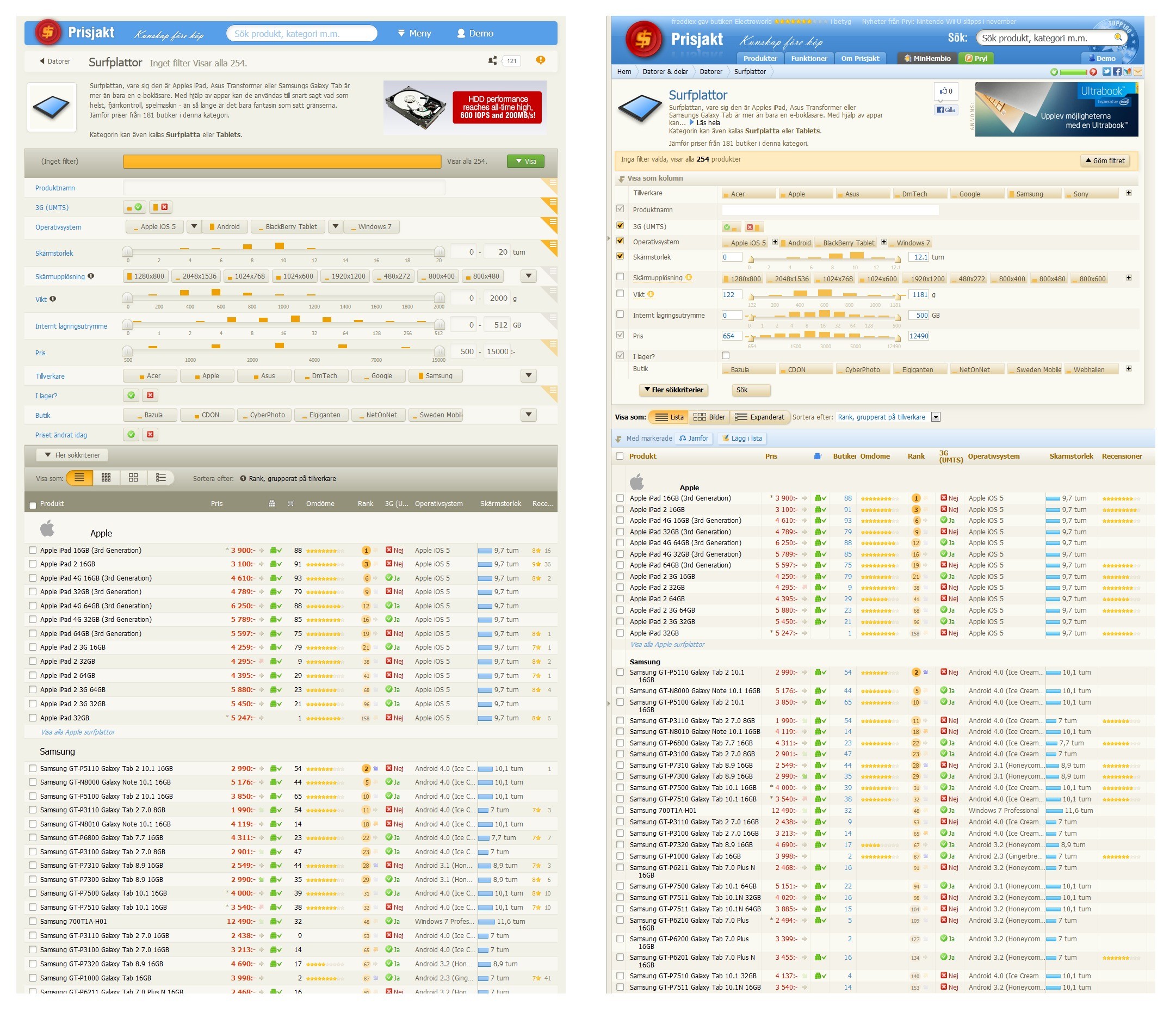
Task: Open the Pryl tab on right page
Action: (x=976, y=58)
